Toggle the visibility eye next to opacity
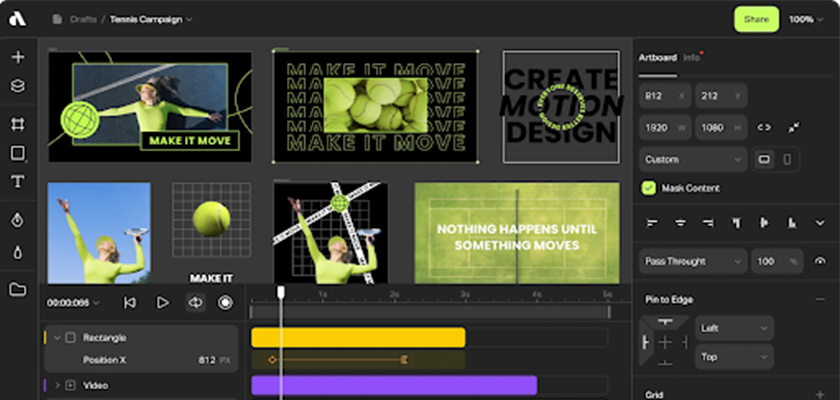The height and width of the screenshot is (400, 840). [820, 261]
